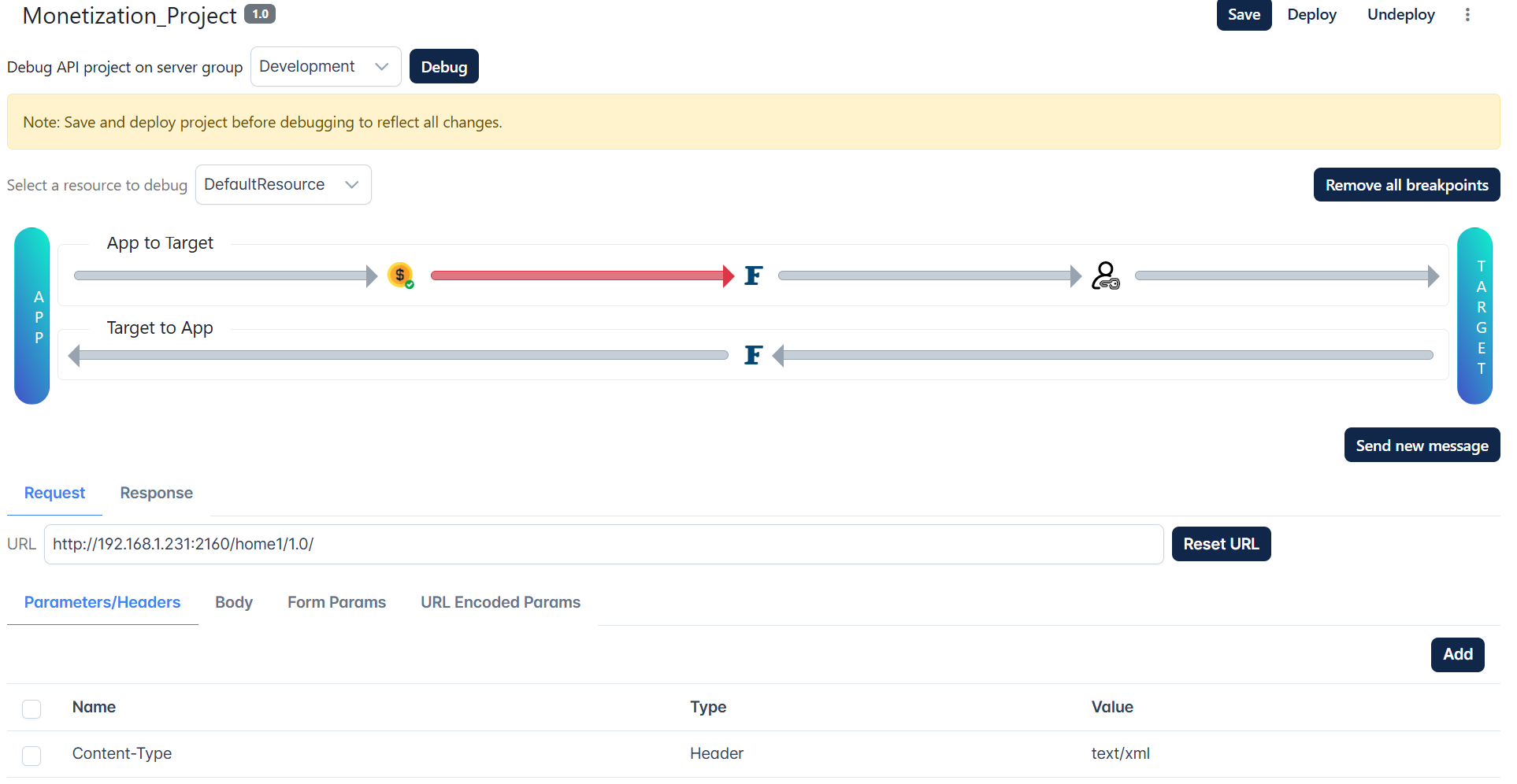Click the vertical APP endpoint bar

(x=32, y=316)
